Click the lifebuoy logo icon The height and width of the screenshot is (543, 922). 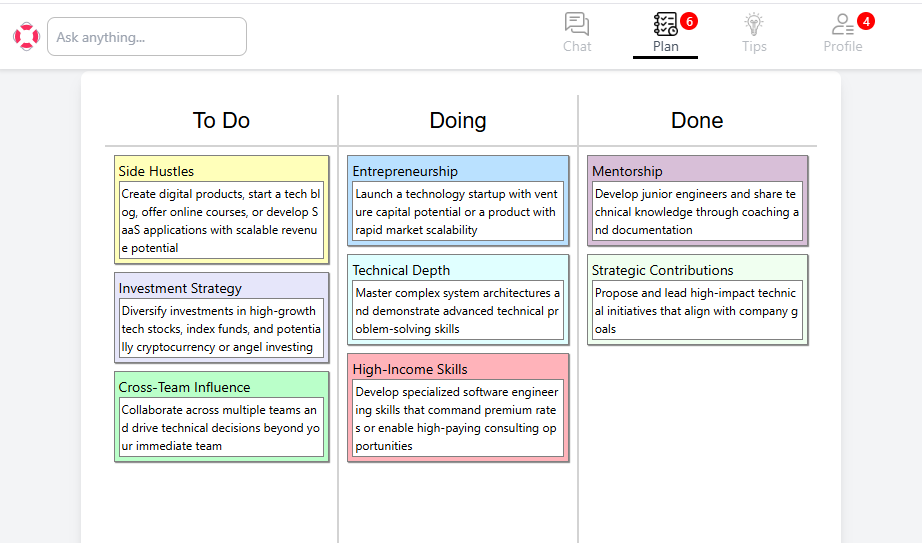26,36
